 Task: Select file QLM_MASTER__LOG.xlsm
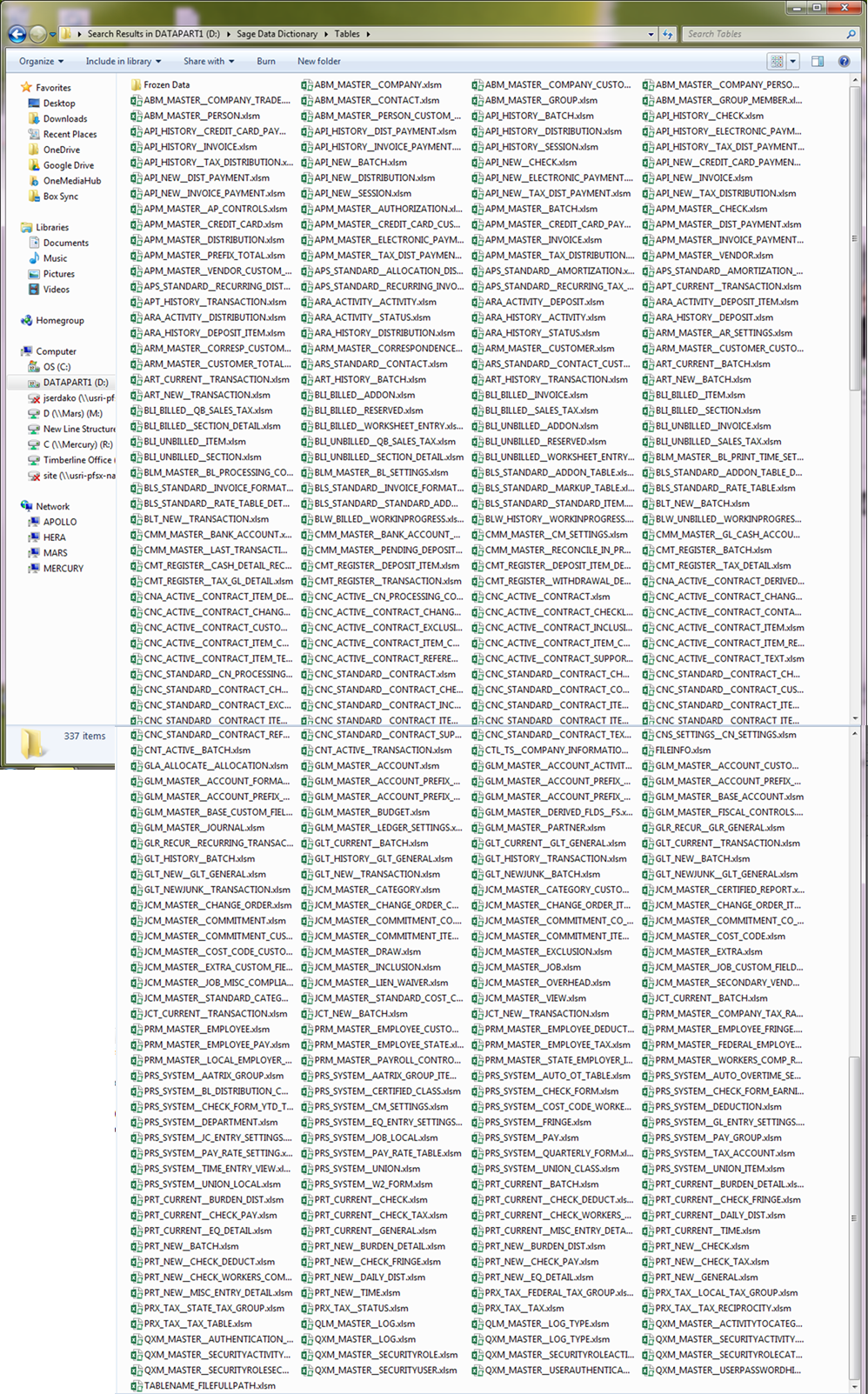358,1324
